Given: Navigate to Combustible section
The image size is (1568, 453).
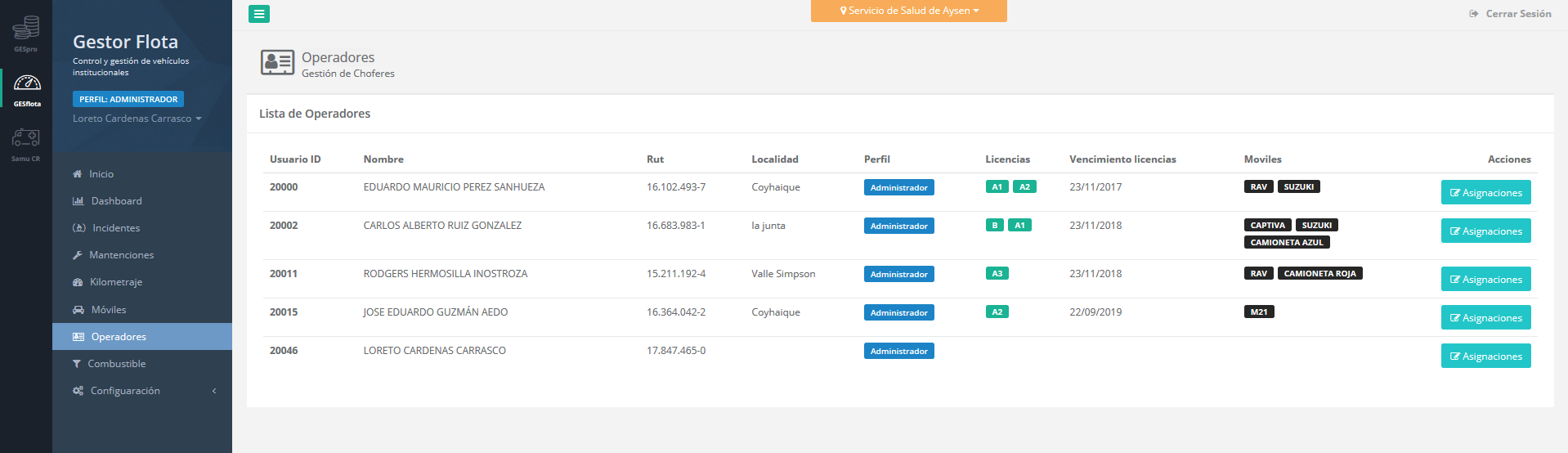Looking at the screenshot, I should [x=116, y=364].
